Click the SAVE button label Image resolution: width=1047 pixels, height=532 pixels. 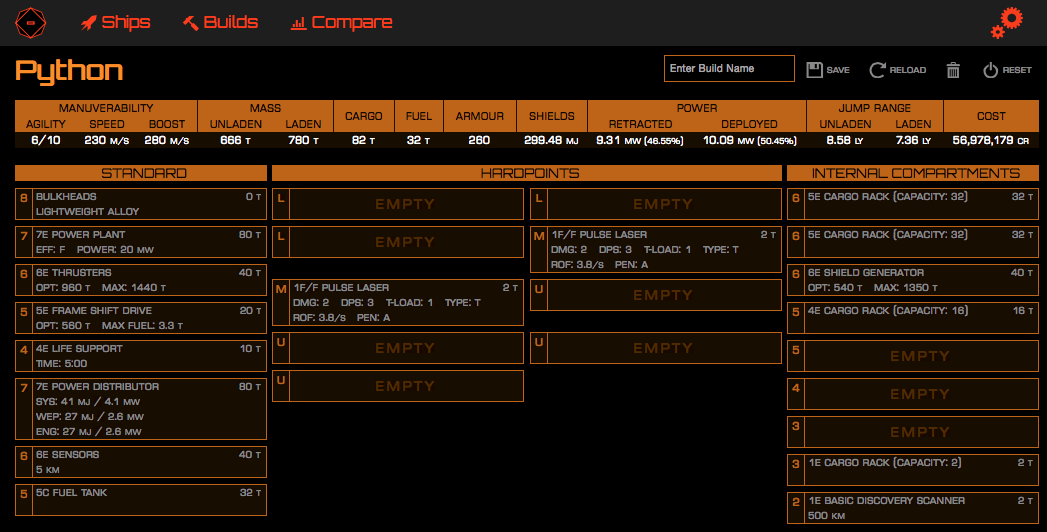(x=838, y=70)
